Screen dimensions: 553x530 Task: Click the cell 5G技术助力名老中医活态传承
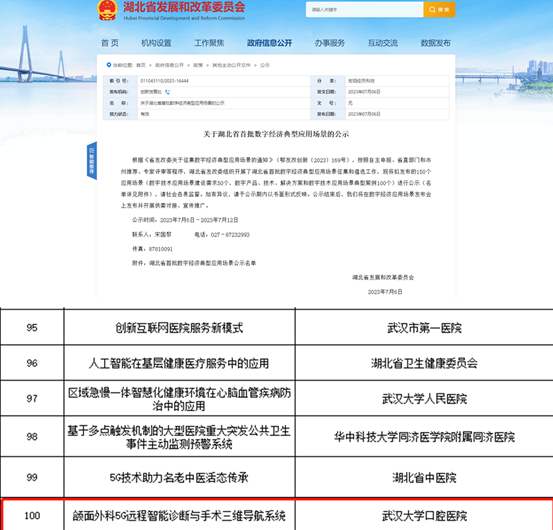[179, 477]
